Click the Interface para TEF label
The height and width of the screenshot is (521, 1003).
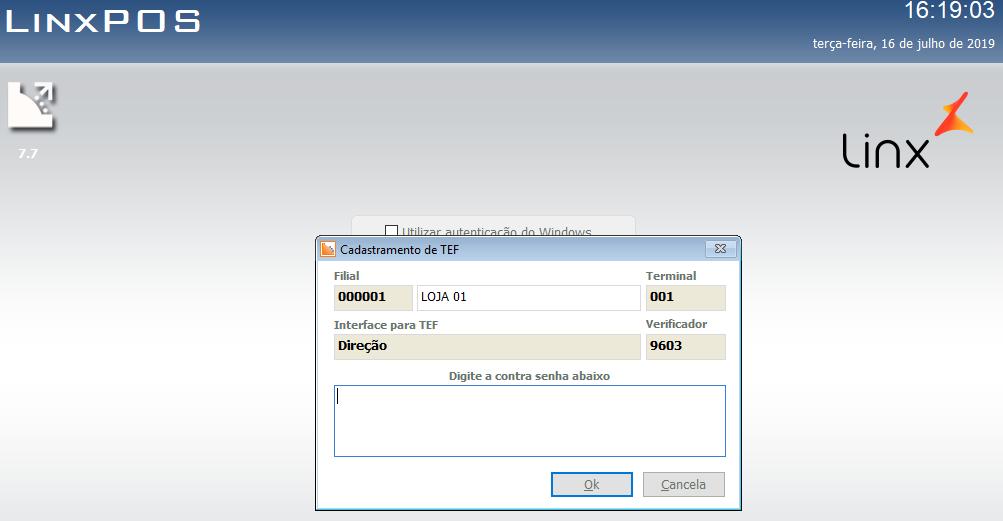click(386, 325)
